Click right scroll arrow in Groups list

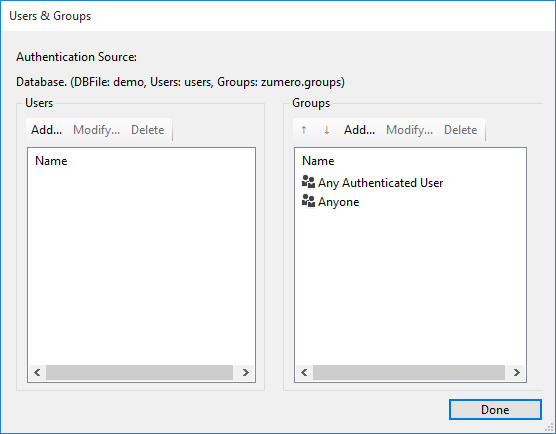click(x=516, y=372)
